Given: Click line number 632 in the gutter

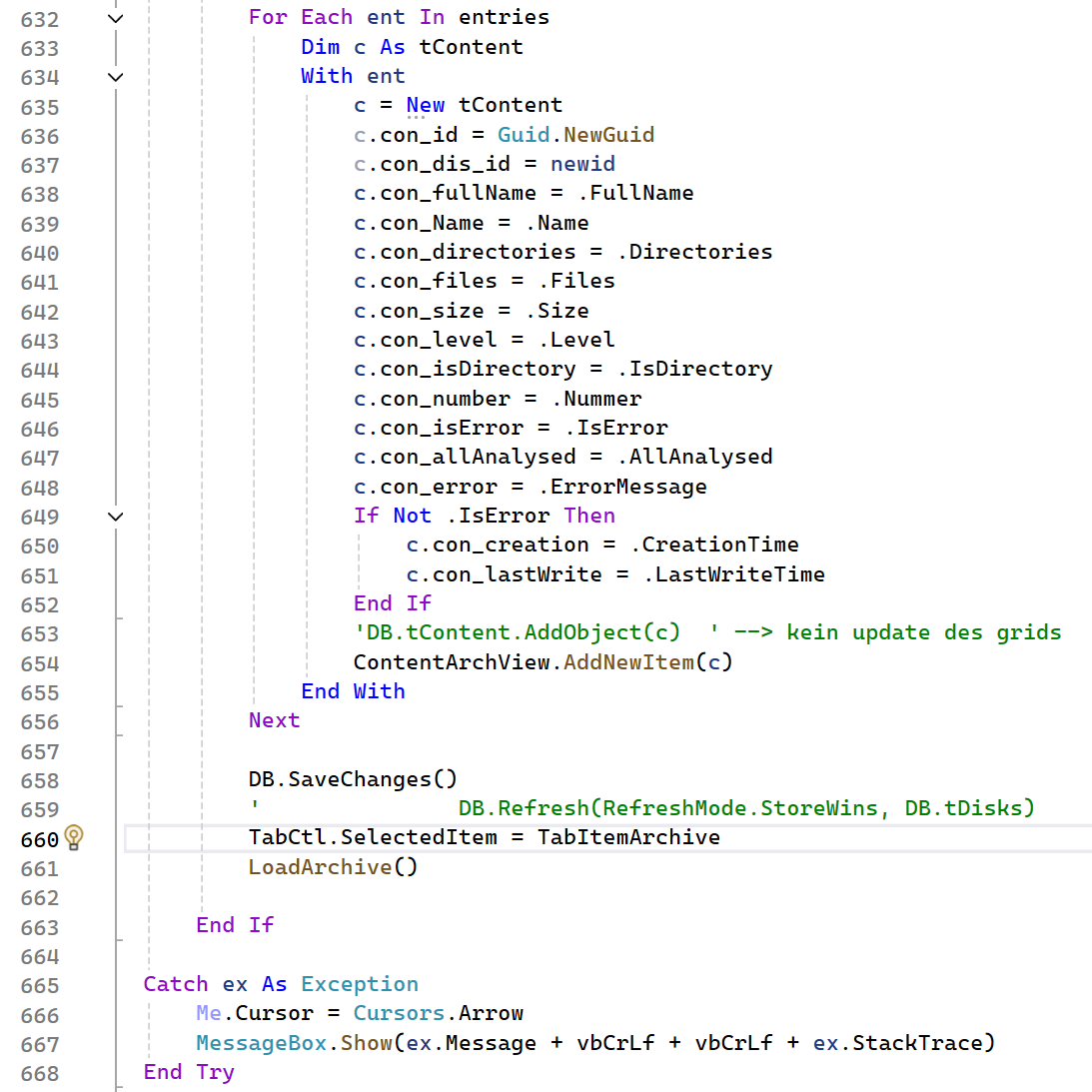Looking at the screenshot, I should [x=40, y=20].
